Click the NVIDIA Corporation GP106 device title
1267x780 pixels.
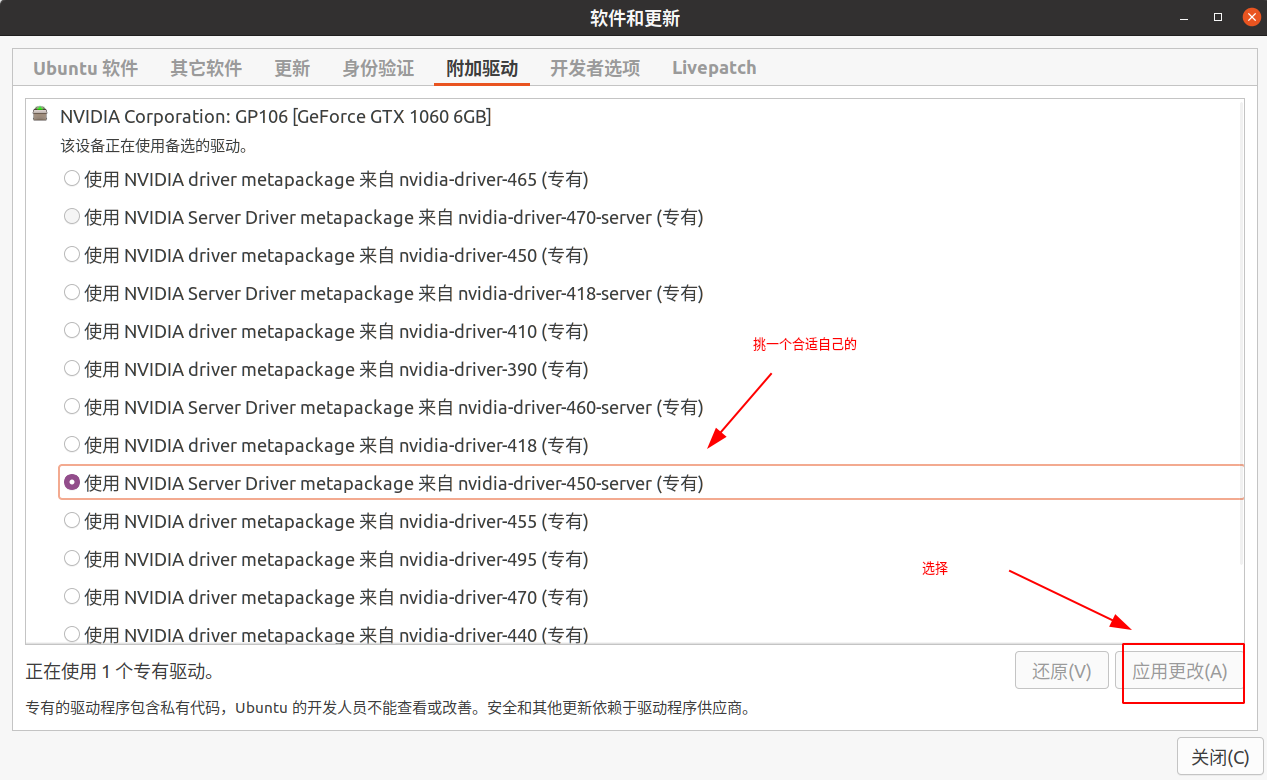275,116
